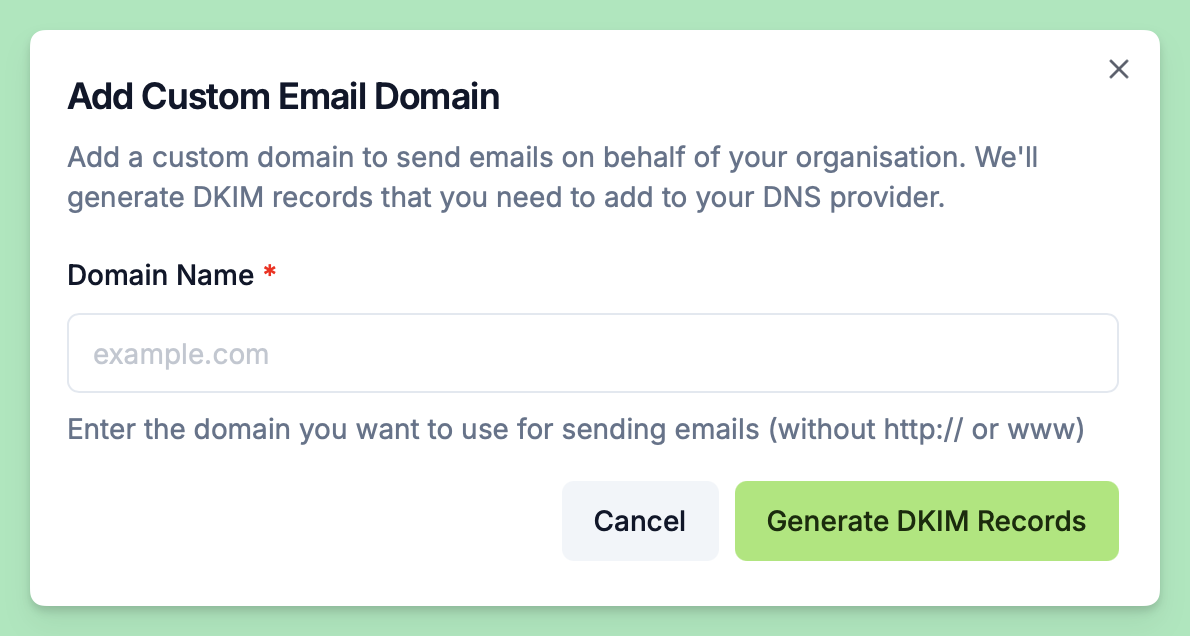Click the X icon in the dialog corner
Screen dimensions: 1190x636
tap(1119, 69)
